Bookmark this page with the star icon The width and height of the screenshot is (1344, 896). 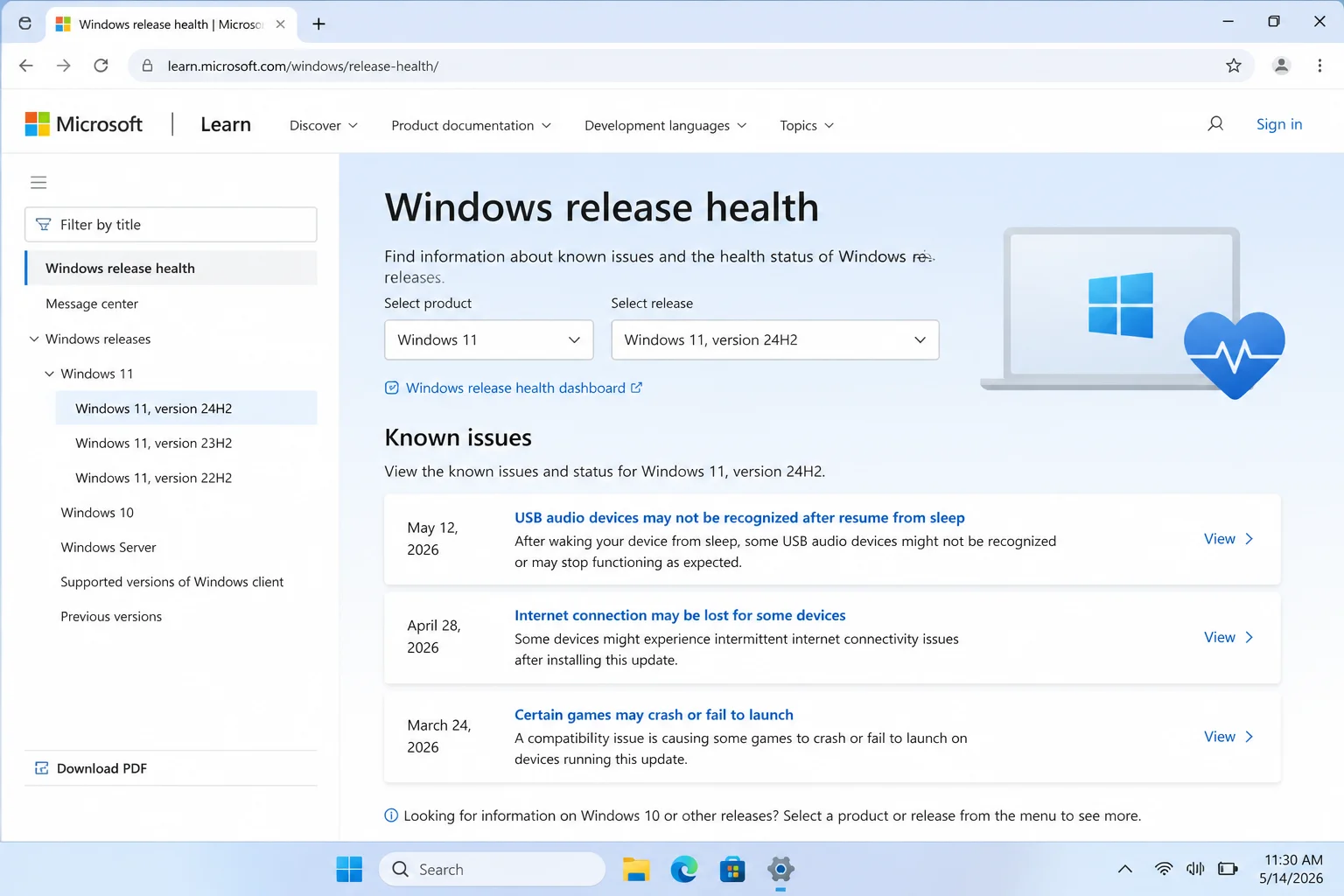(x=1234, y=66)
